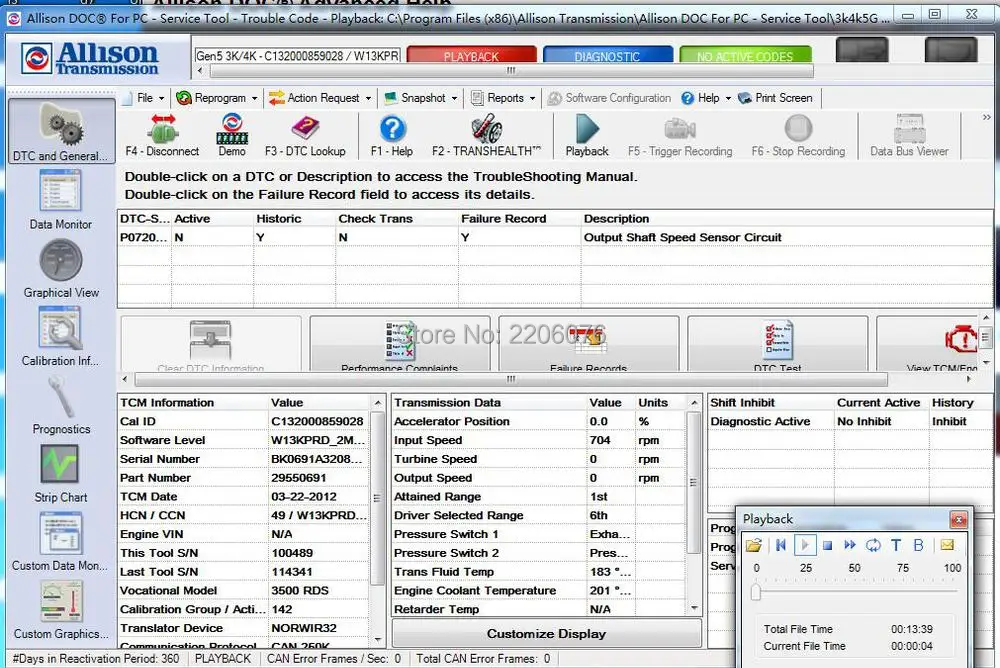
Task: Open the Help dropdown menu
Action: point(706,98)
